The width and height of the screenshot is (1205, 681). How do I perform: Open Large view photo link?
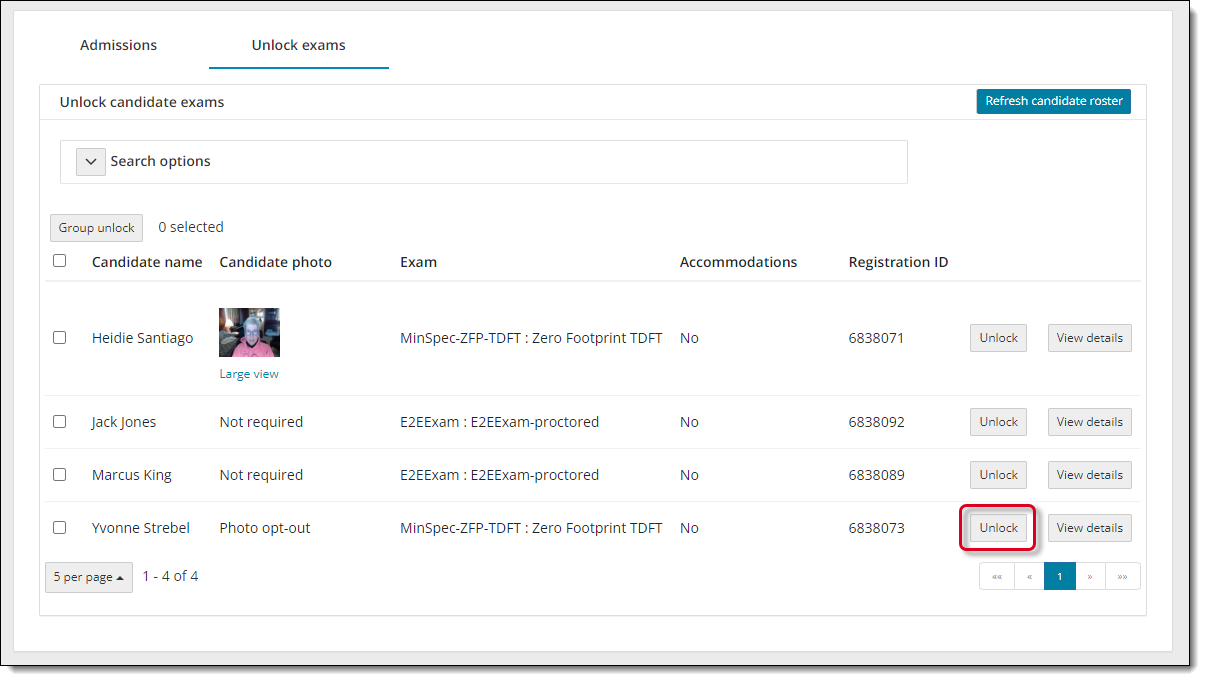pyautogui.click(x=249, y=374)
